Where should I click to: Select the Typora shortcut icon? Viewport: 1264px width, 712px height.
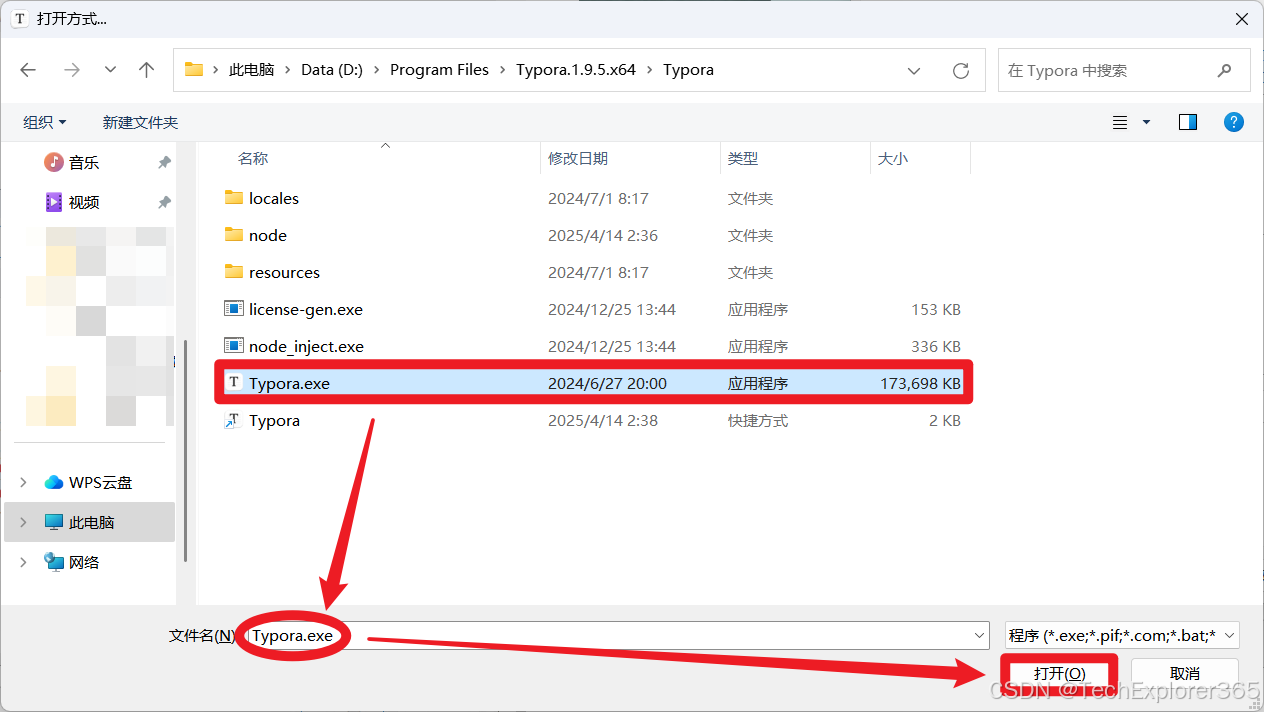point(234,420)
